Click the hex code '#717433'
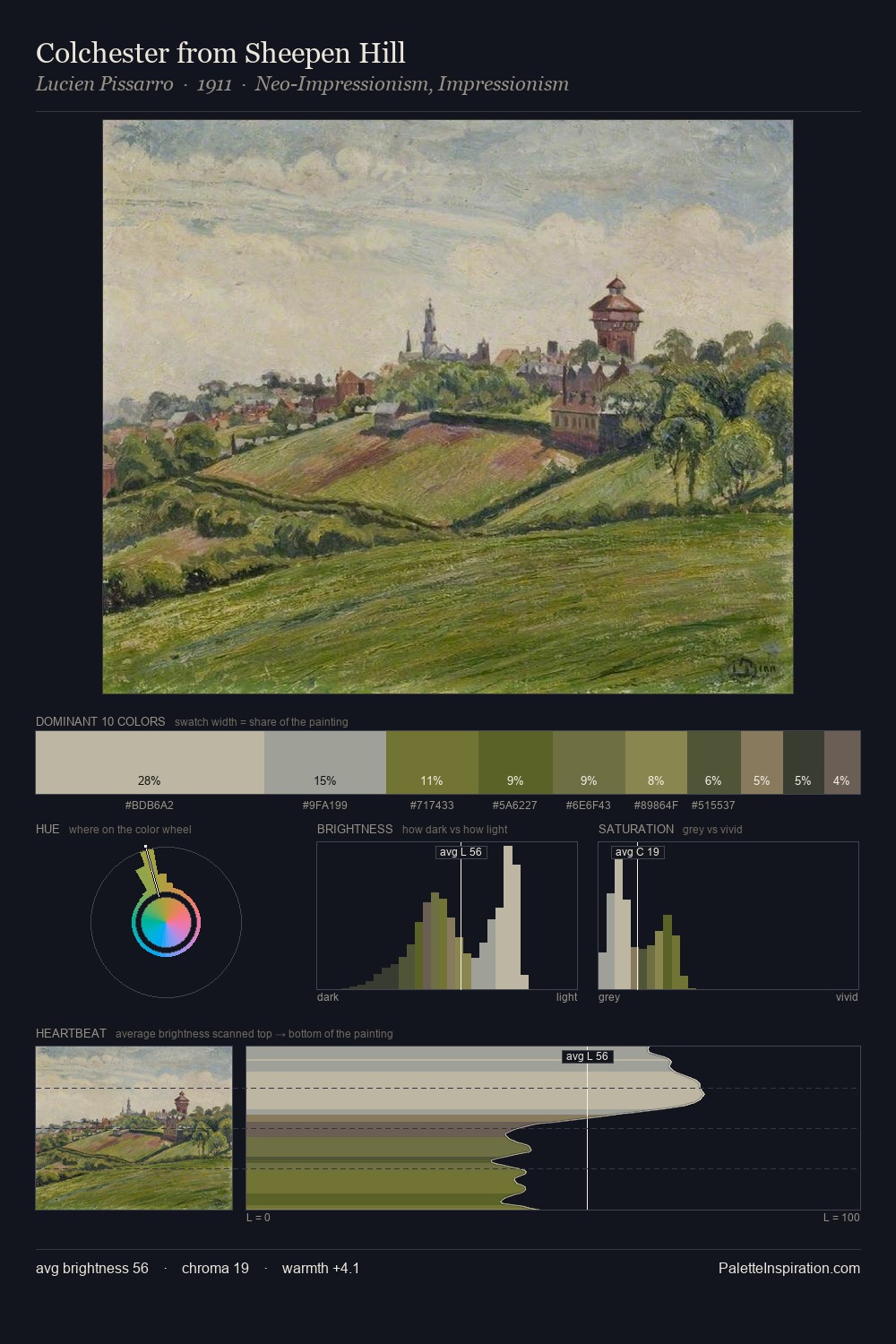The width and height of the screenshot is (896, 1344). pyautogui.click(x=432, y=806)
